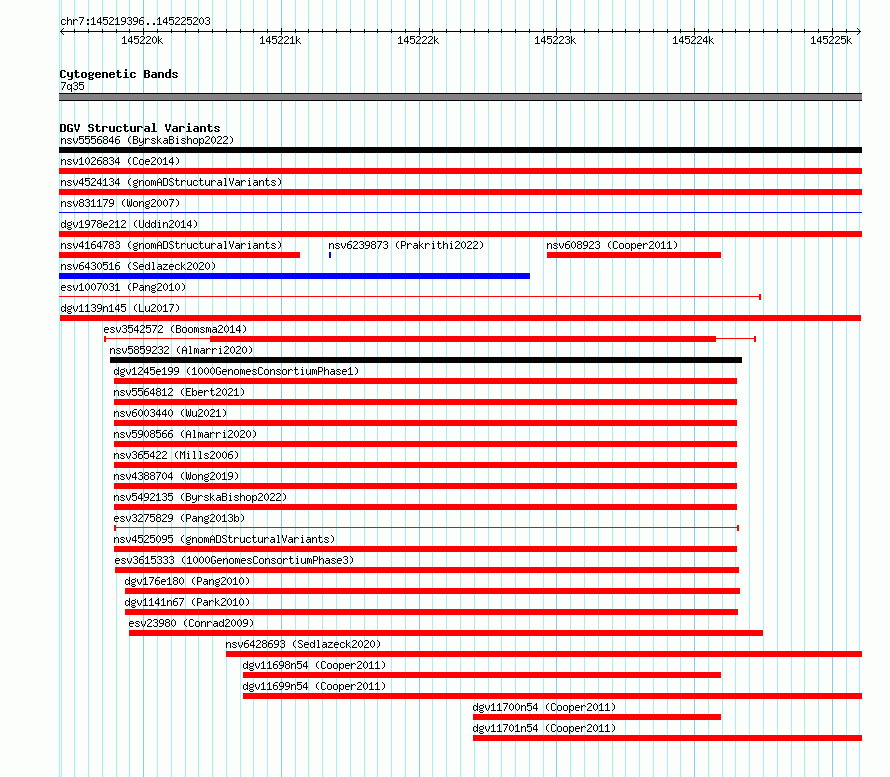Click dgv11700n54 (Cooper2011) label
This screenshot has width=890, height=777.
pos(544,707)
